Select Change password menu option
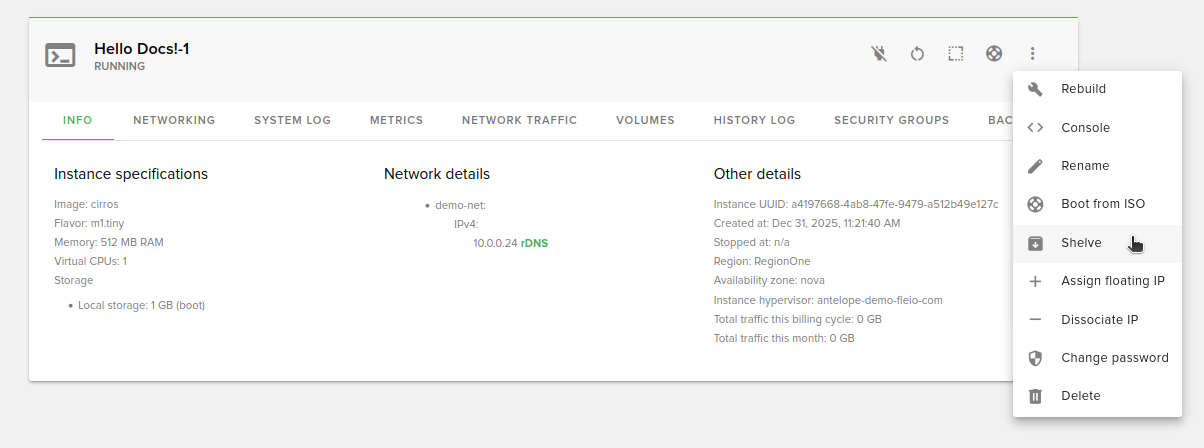The image size is (1204, 448). 1114,358
